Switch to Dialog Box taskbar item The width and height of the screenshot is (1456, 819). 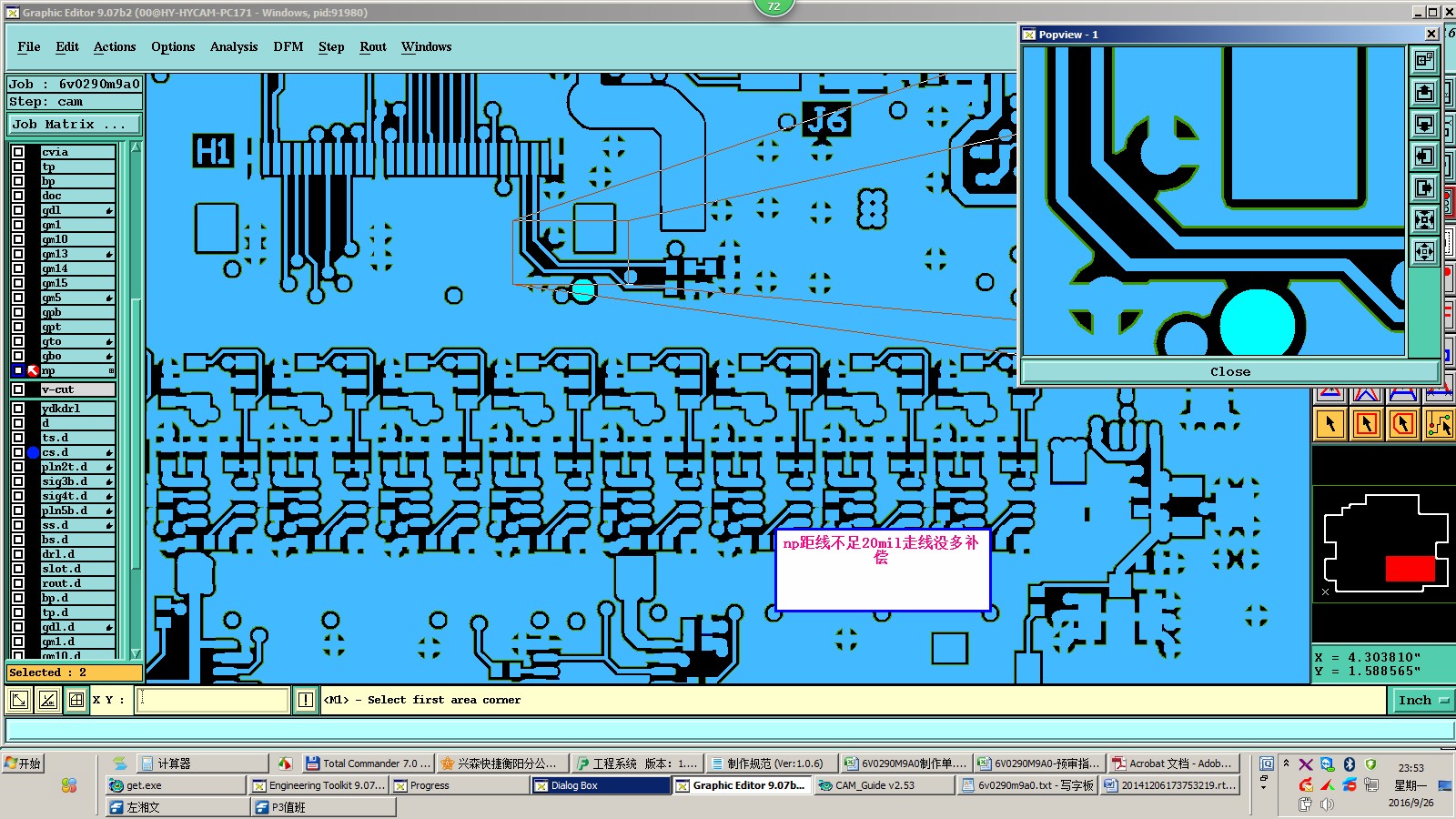[601, 785]
